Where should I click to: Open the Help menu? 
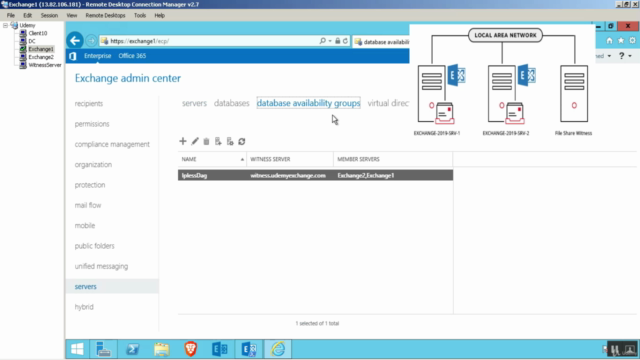[159, 16]
